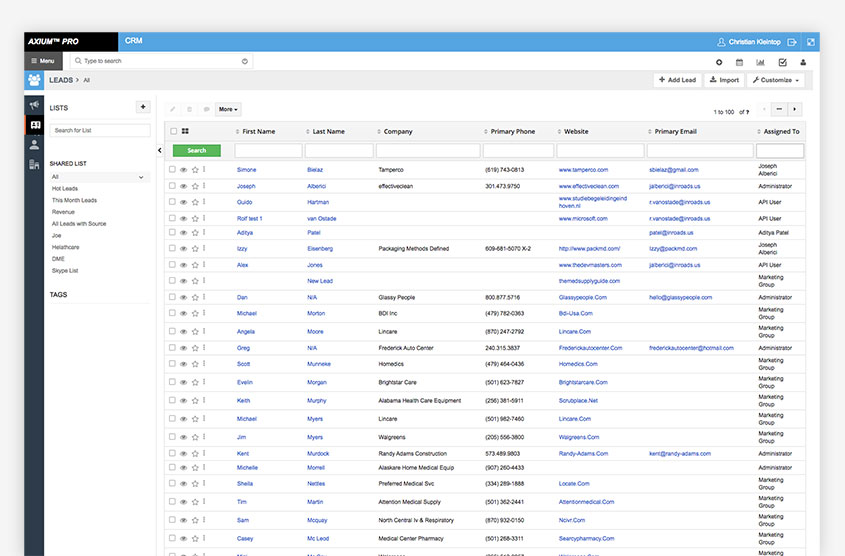Click the LEADS breadcrumb text
Viewport: 845px width, 556px height.
(x=61, y=80)
